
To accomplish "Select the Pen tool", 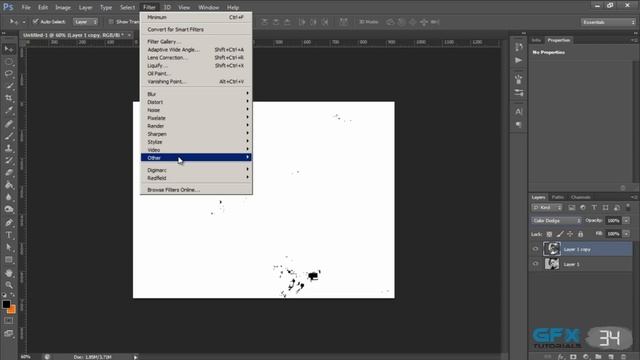I will tap(9, 223).
